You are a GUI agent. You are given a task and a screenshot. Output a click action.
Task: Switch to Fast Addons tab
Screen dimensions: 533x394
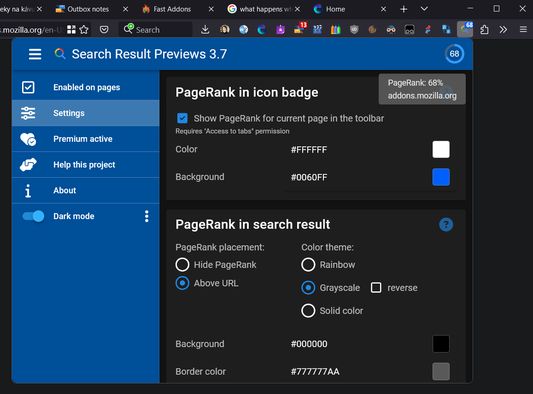tap(172, 9)
